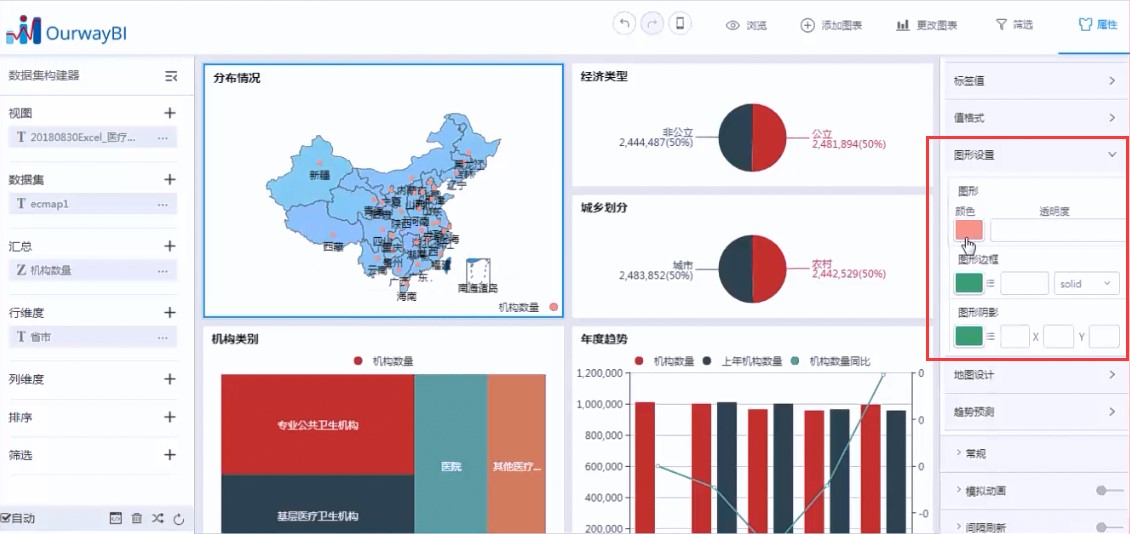Select the 属性 properties tab
The height and width of the screenshot is (534, 1130).
pyautogui.click(x=1098, y=25)
